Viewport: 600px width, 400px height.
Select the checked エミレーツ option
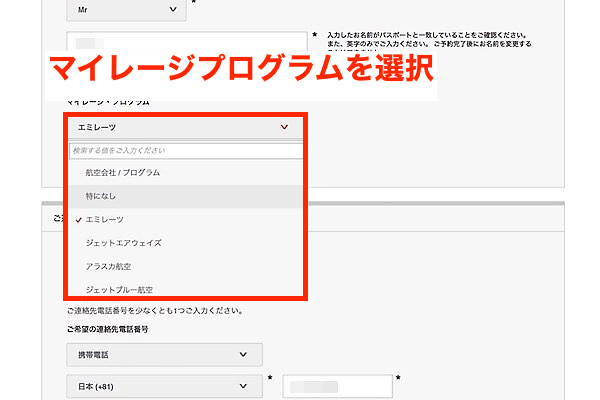pyautogui.click(x=185, y=220)
